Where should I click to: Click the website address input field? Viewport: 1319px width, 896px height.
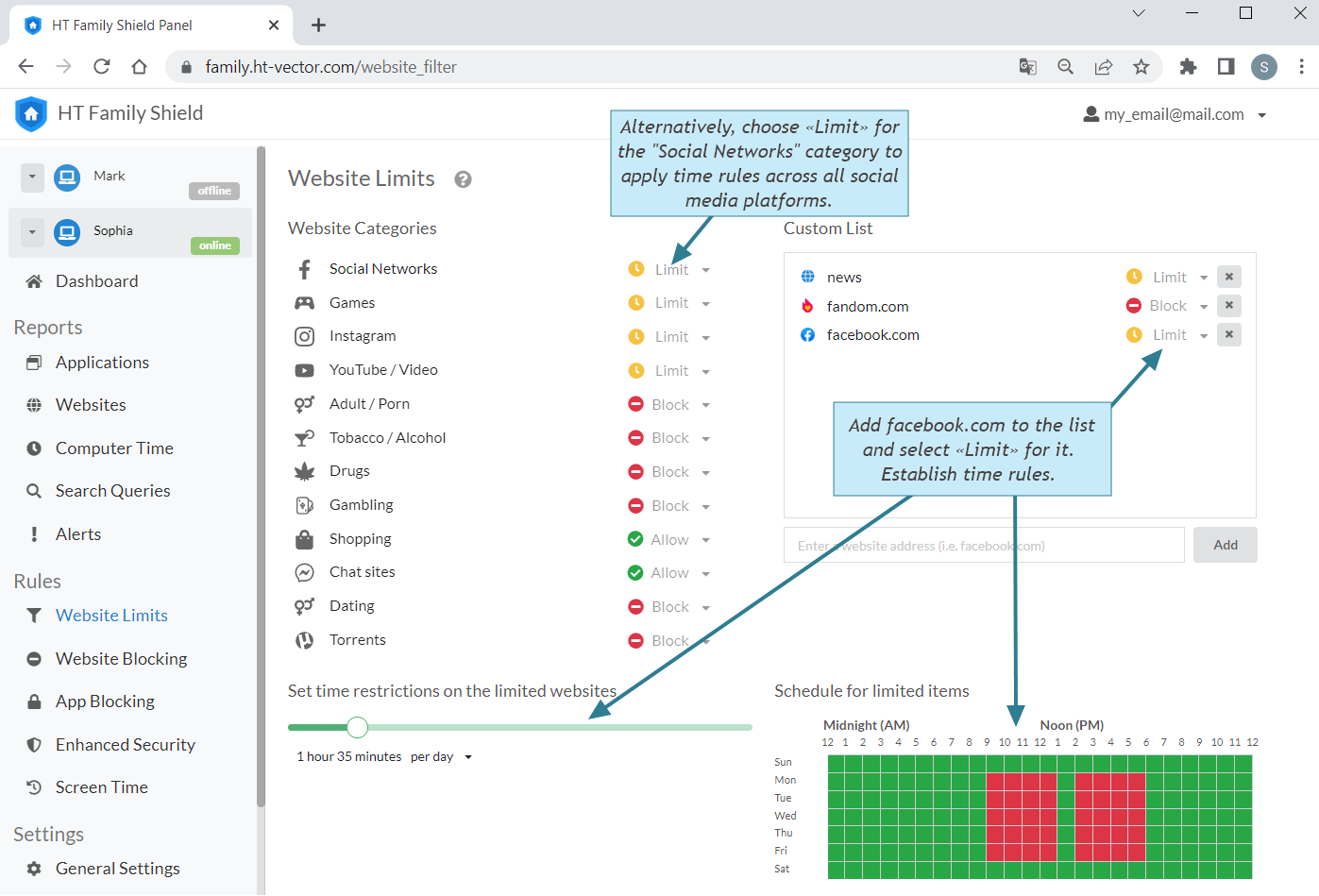click(984, 545)
